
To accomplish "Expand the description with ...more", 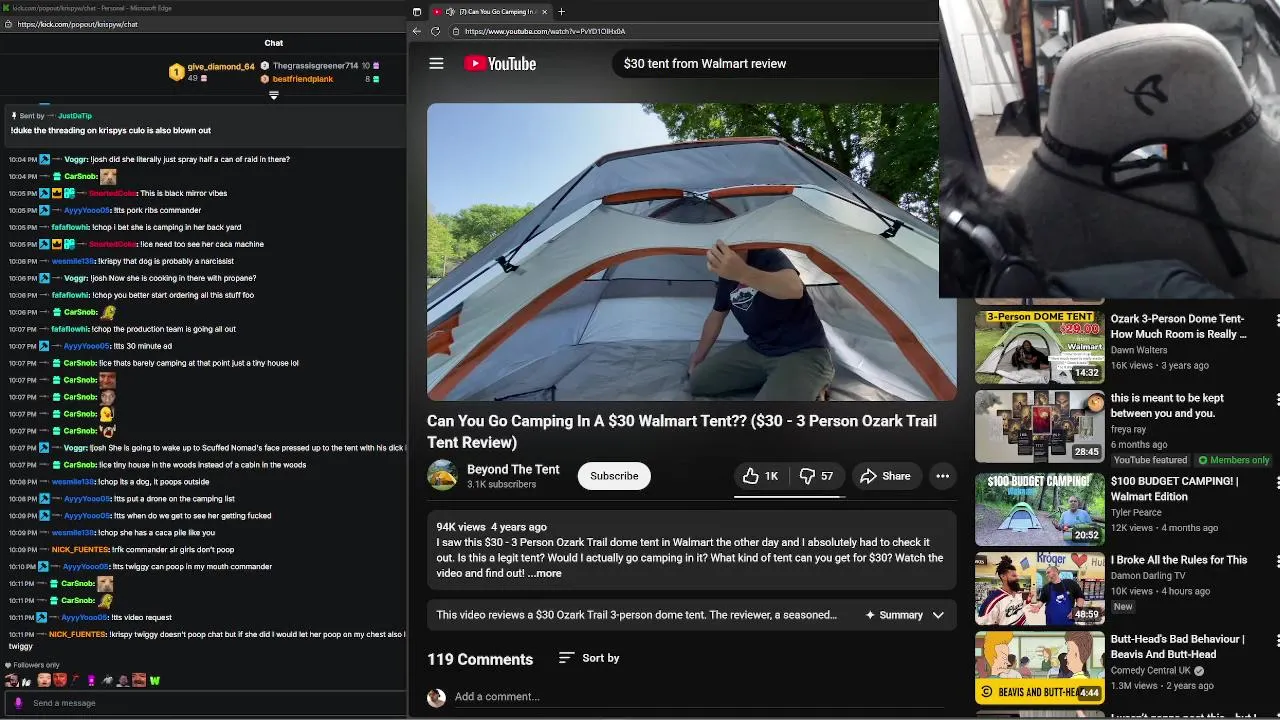I will pos(545,573).
